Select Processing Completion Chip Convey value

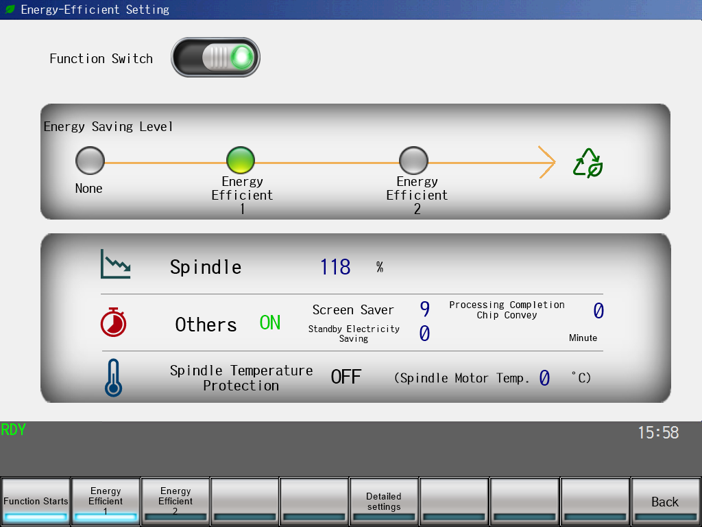[598, 310]
